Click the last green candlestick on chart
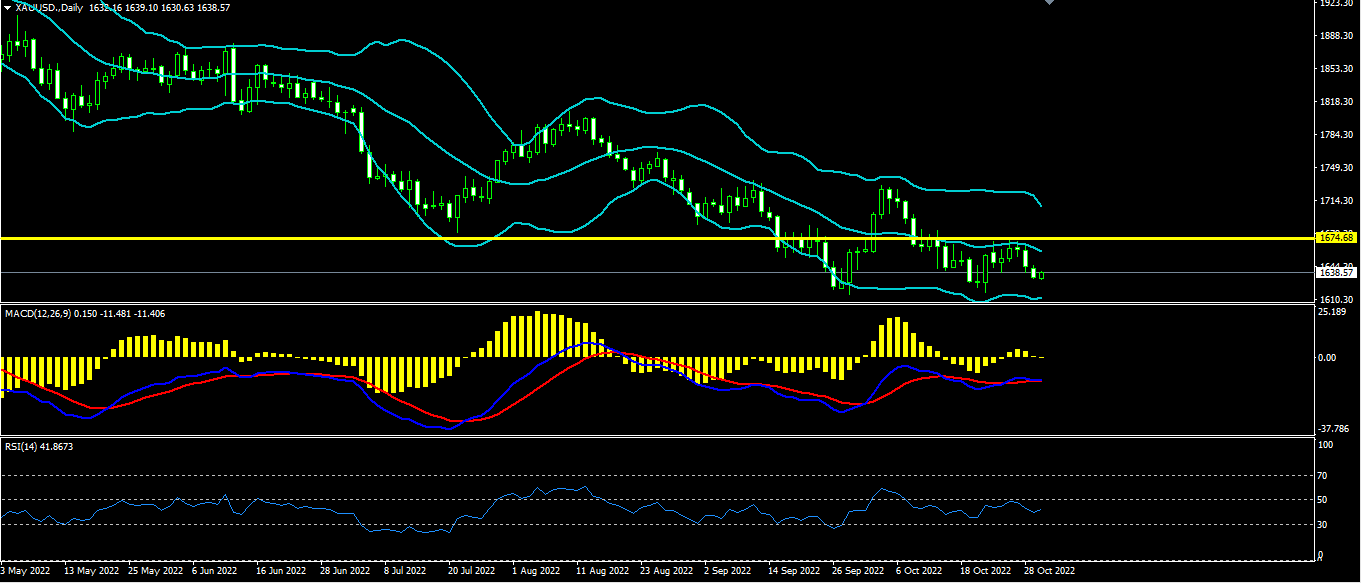Viewport: 1362px width, 584px height. click(x=1042, y=275)
